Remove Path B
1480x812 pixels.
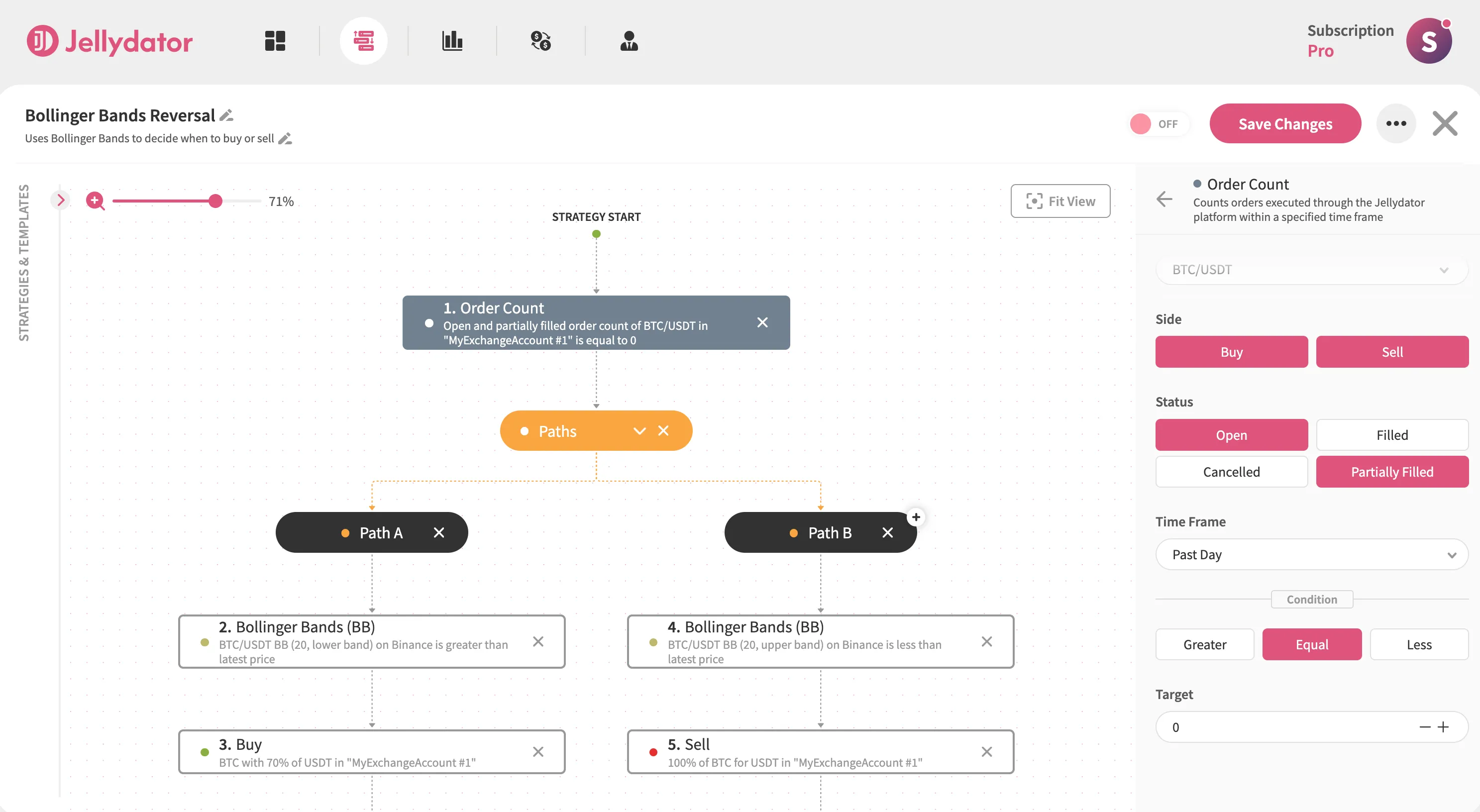(x=888, y=533)
